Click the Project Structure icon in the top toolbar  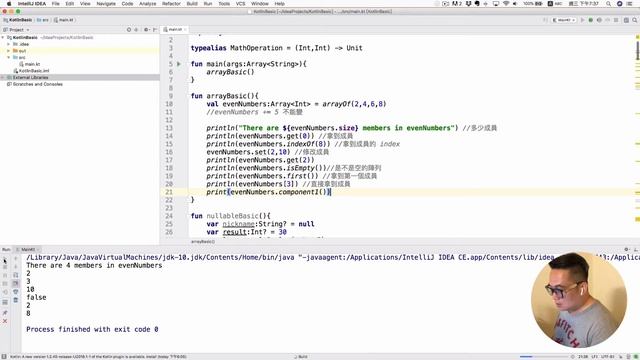626,20
